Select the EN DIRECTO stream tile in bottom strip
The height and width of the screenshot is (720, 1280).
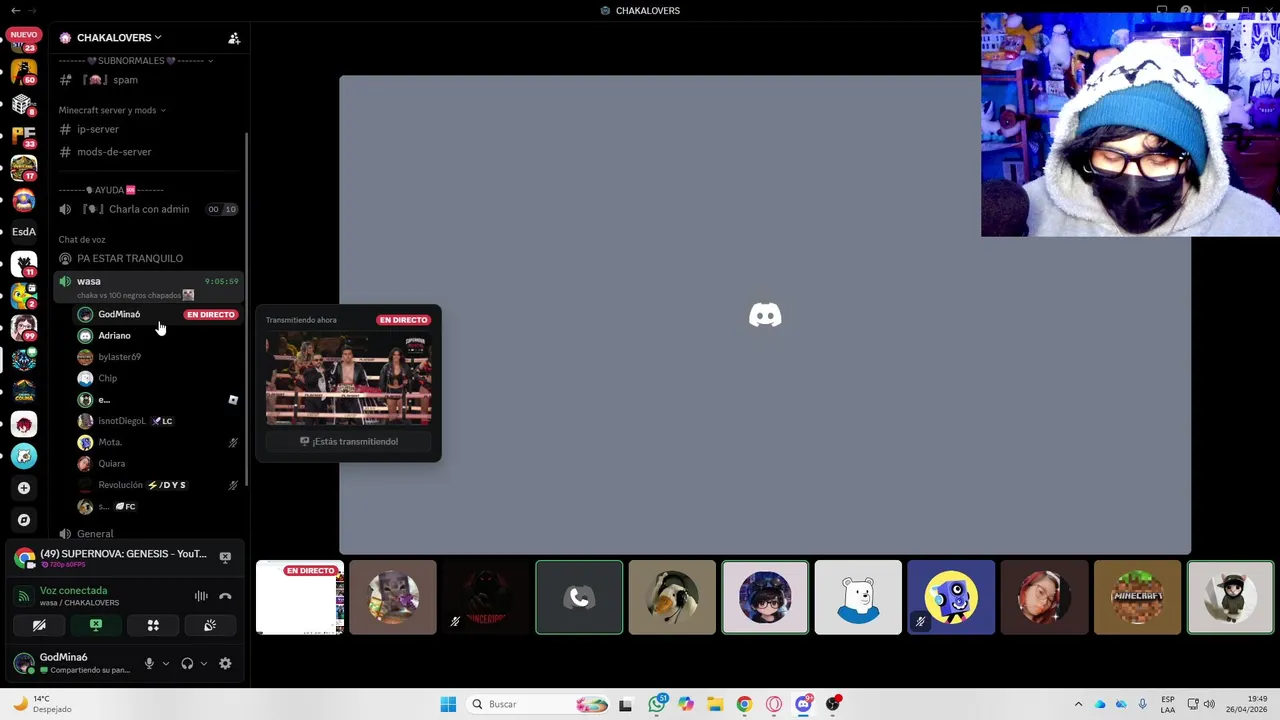tap(300, 597)
